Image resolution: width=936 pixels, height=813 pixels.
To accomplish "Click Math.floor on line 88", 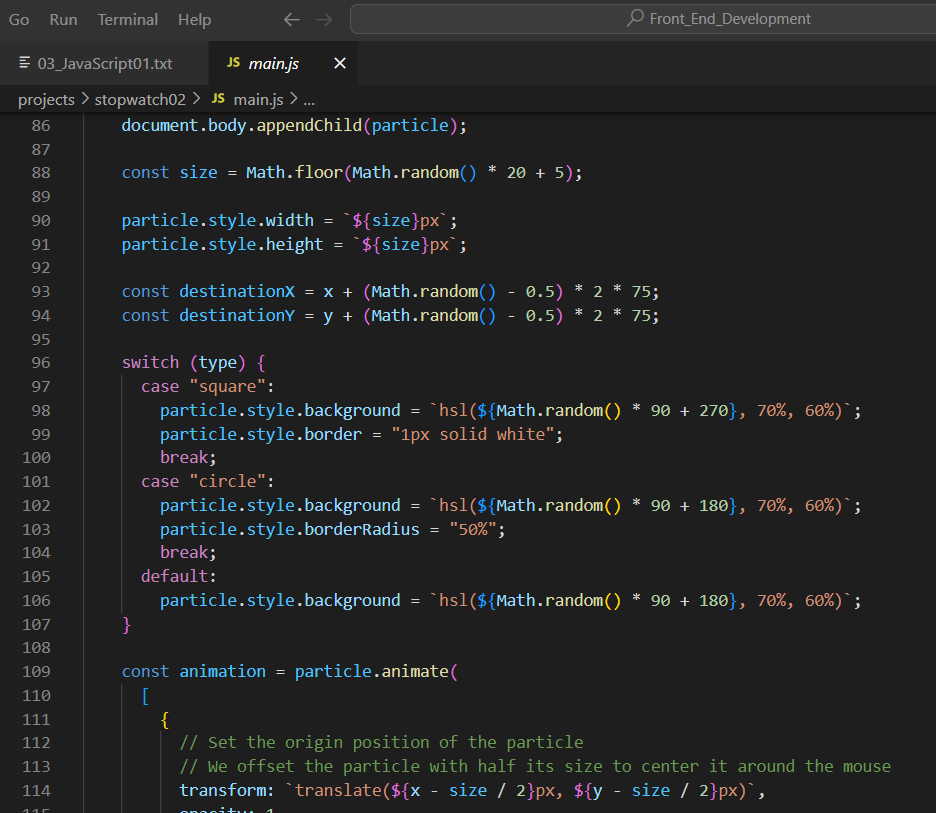I will (x=294, y=173).
